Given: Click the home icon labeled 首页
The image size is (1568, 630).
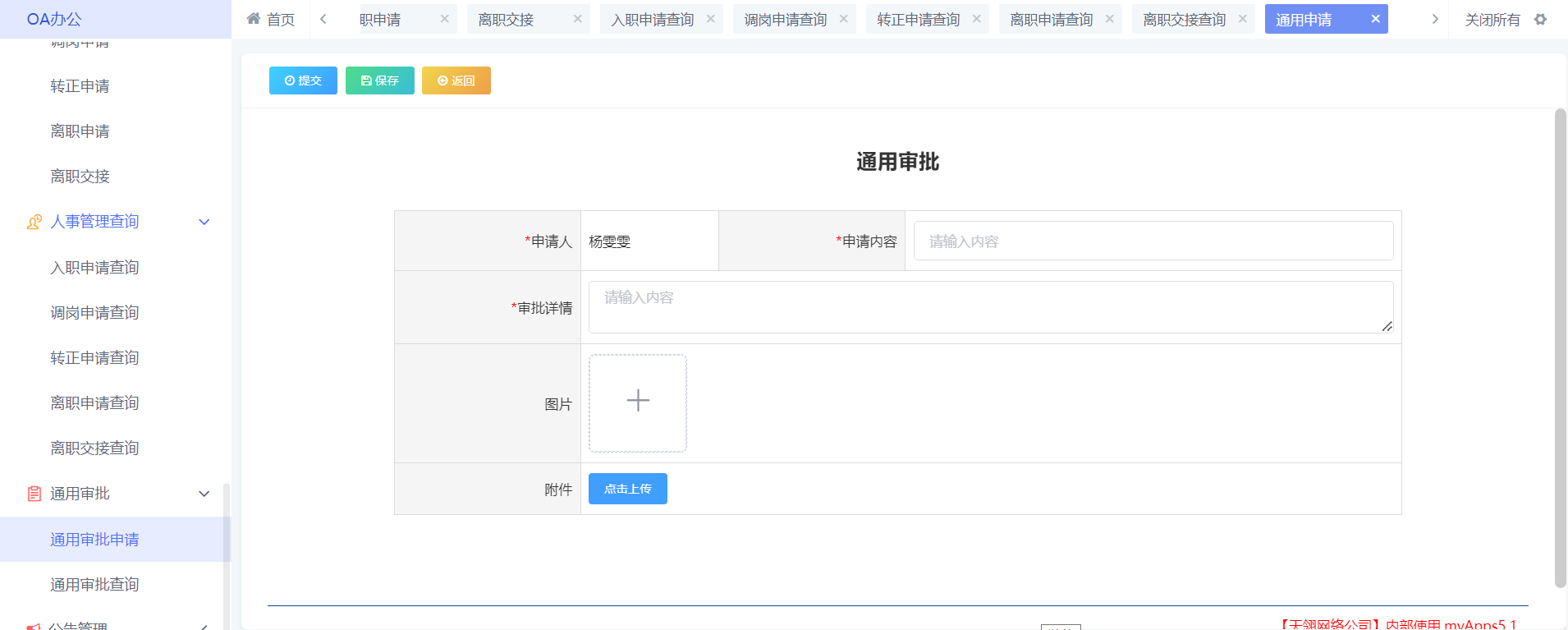Looking at the screenshot, I should point(270,19).
